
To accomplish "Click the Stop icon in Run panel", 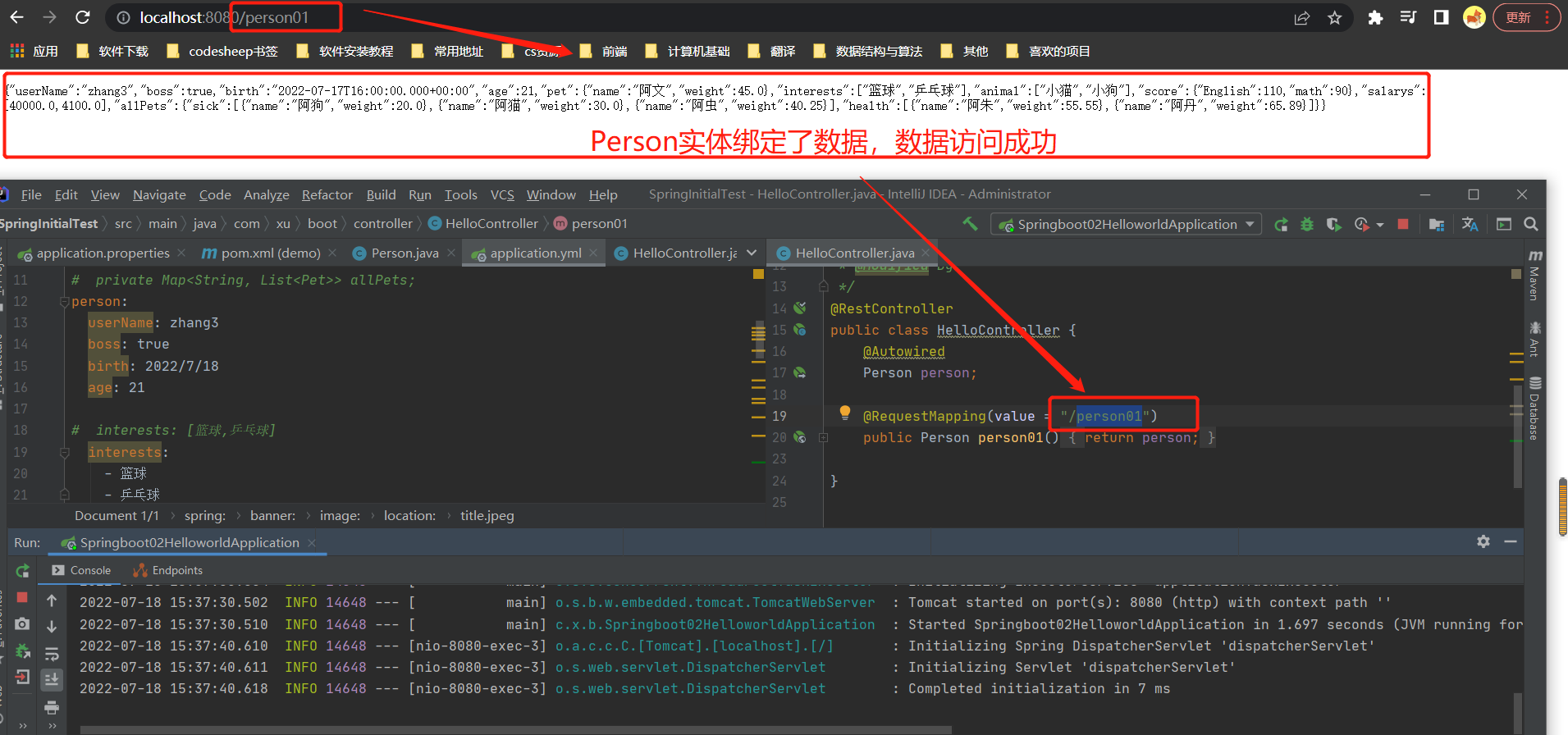I will coord(22,597).
